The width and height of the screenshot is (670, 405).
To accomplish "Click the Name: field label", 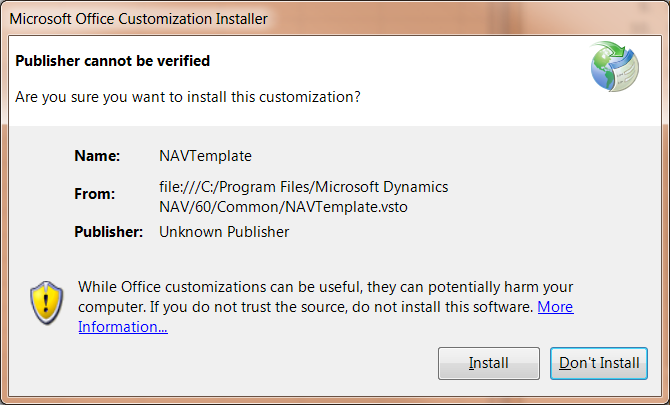I will (97, 156).
